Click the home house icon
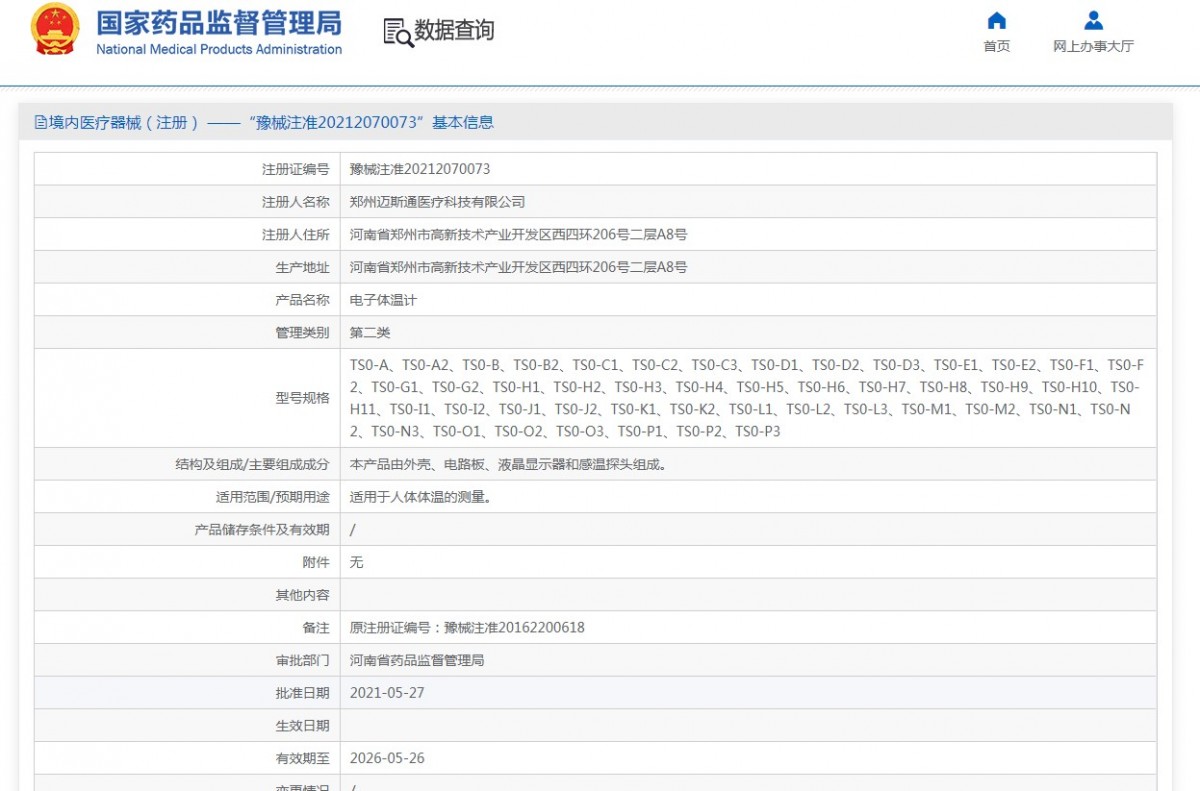 click(996, 21)
